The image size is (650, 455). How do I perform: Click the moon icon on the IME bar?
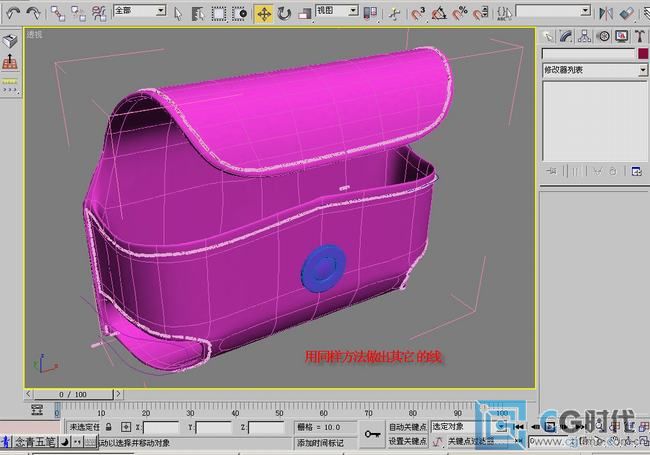tap(65, 442)
